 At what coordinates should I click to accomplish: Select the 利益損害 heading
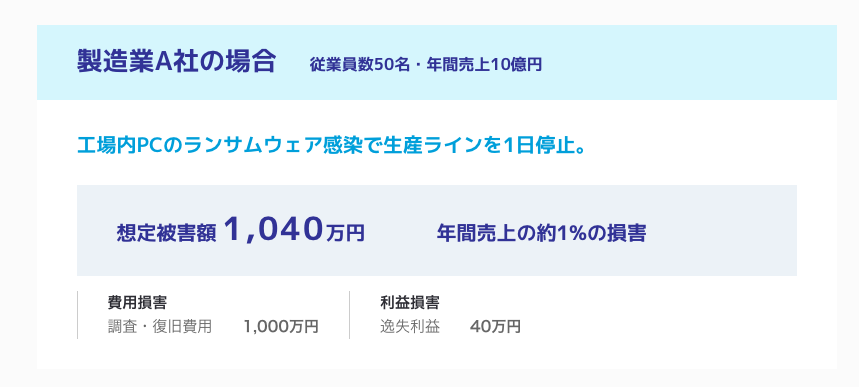click(x=410, y=303)
